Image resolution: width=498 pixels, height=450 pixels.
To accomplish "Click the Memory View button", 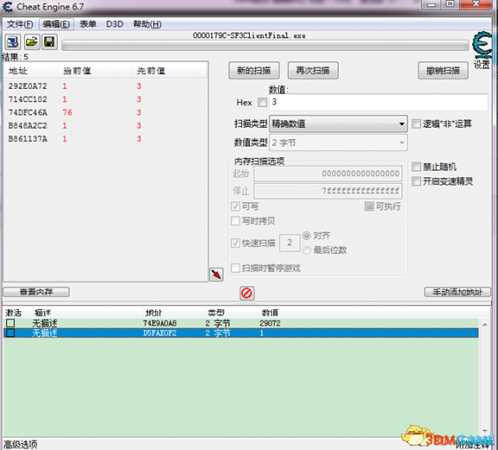I will [x=36, y=292].
